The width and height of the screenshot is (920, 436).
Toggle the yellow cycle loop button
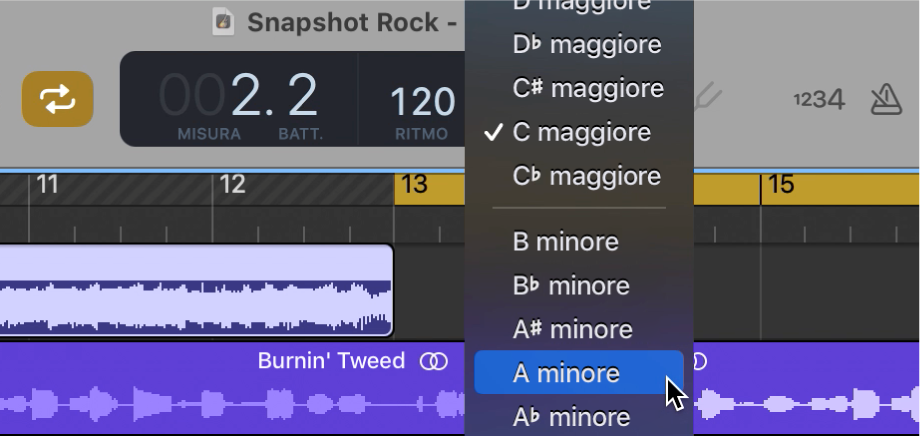58,99
